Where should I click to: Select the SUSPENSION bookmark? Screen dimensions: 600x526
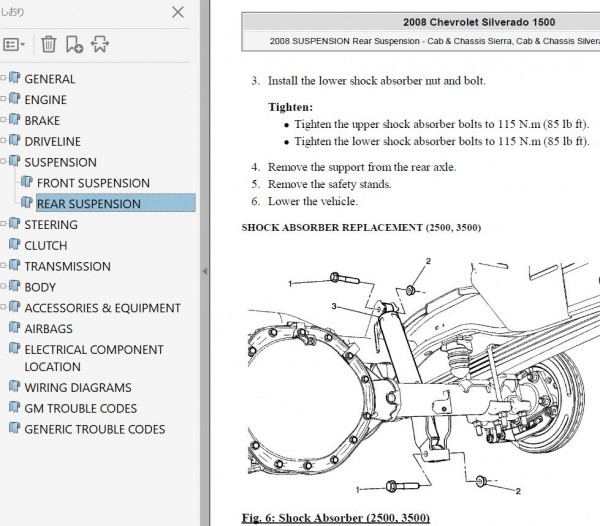(60, 163)
